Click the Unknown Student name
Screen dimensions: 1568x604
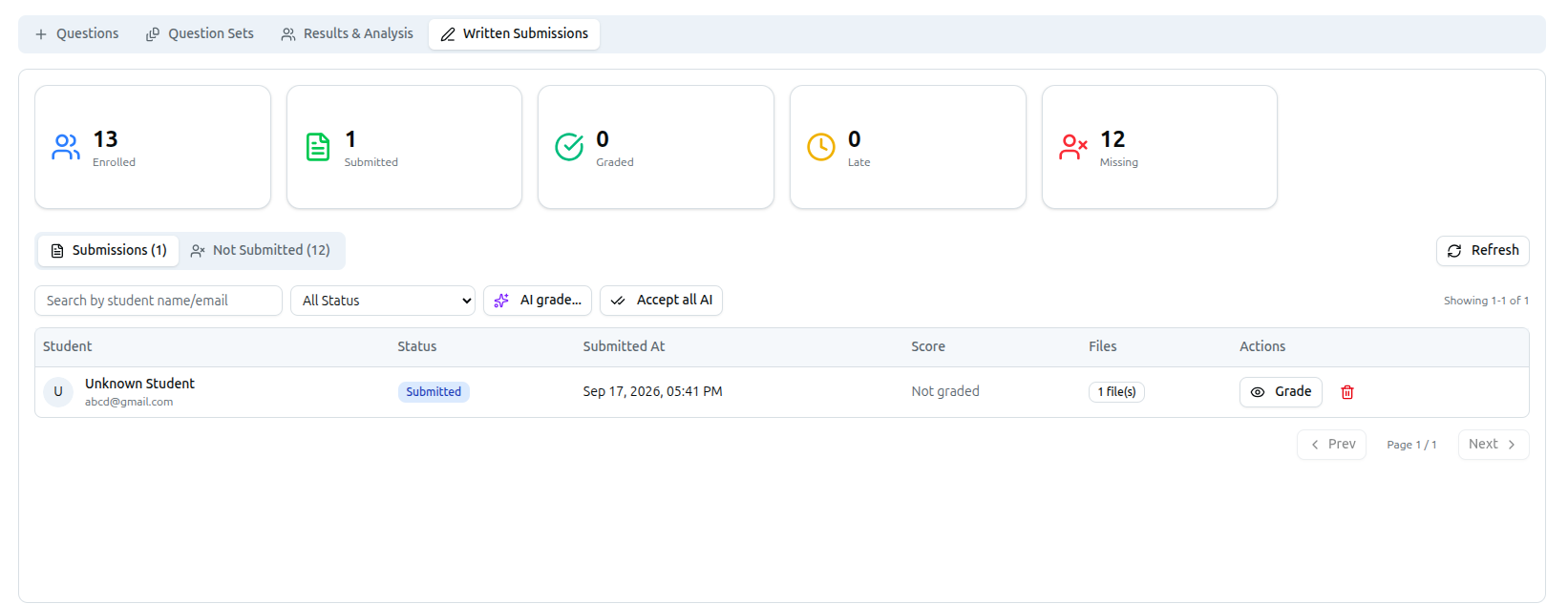pos(139,384)
